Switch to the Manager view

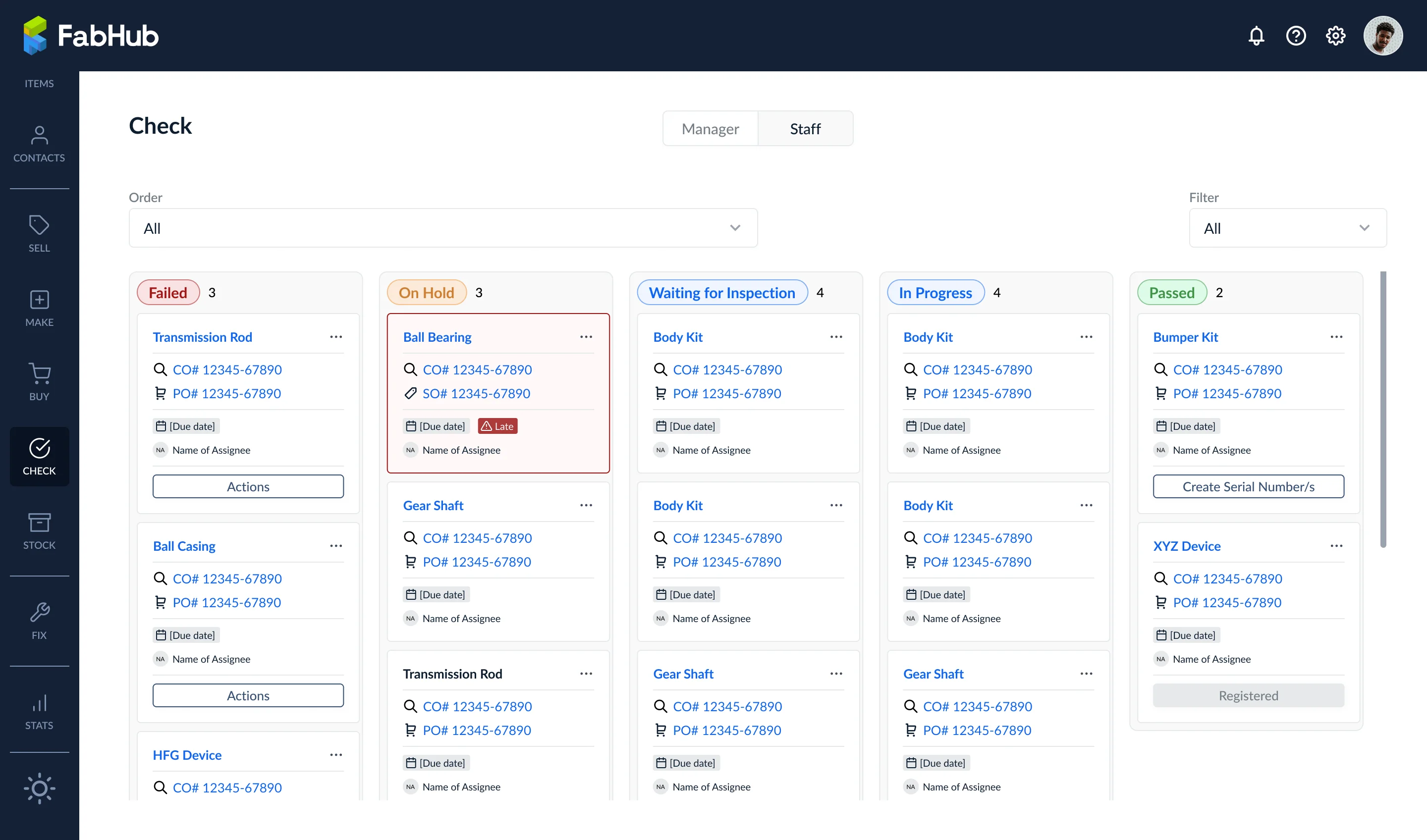point(710,128)
